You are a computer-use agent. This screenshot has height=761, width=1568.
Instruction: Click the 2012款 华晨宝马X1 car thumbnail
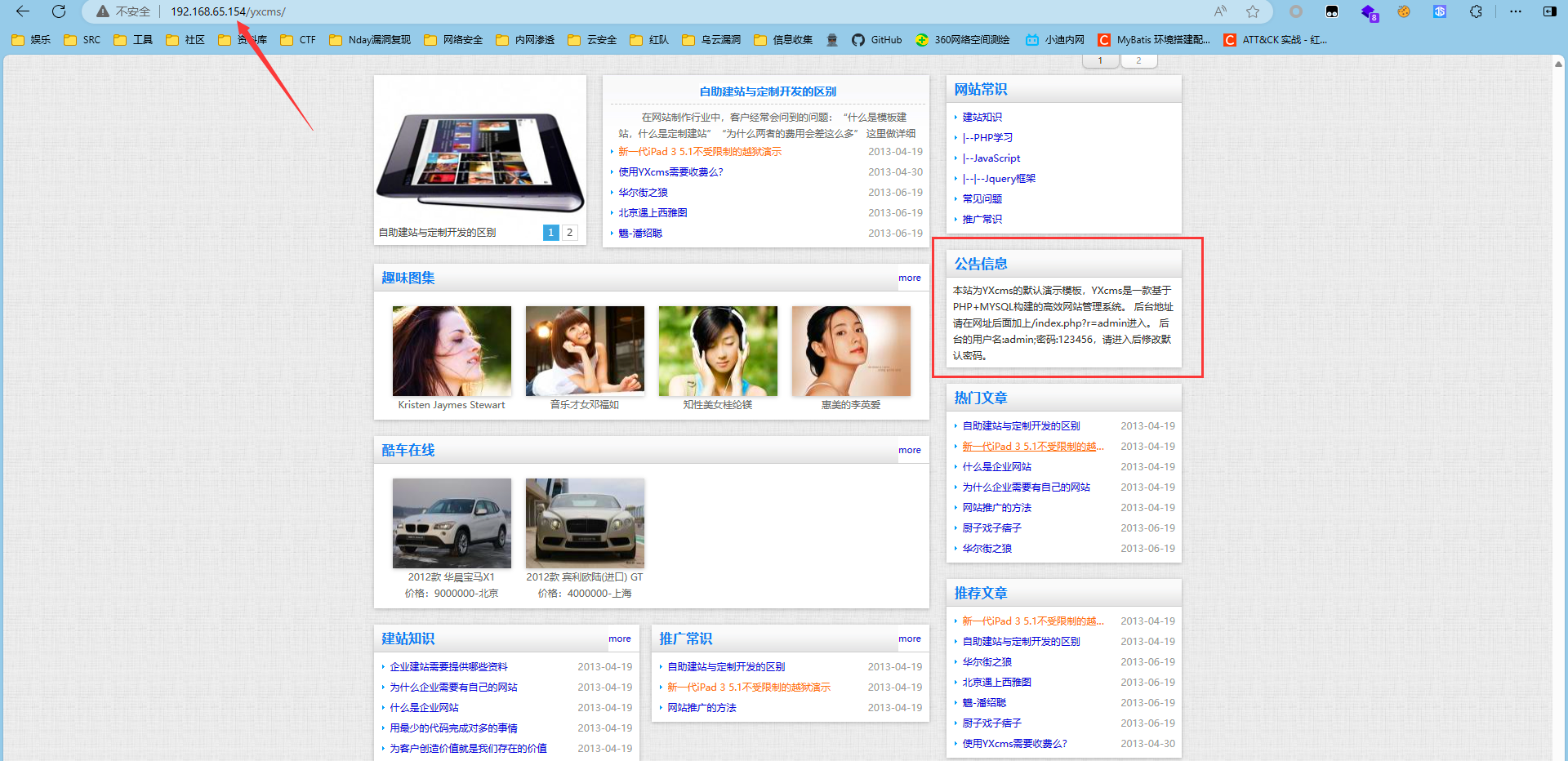(452, 523)
